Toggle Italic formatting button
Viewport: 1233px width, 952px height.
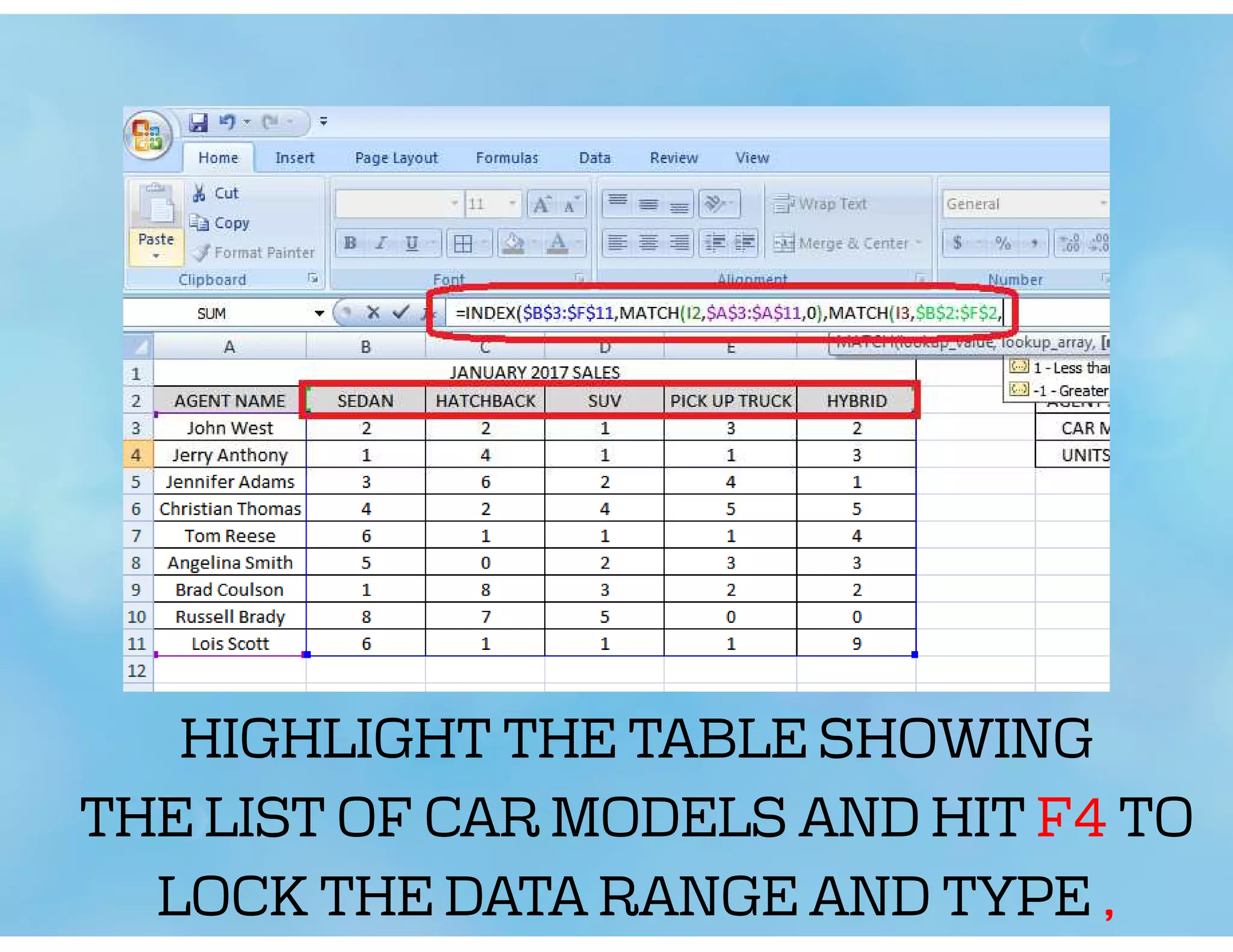click(381, 243)
